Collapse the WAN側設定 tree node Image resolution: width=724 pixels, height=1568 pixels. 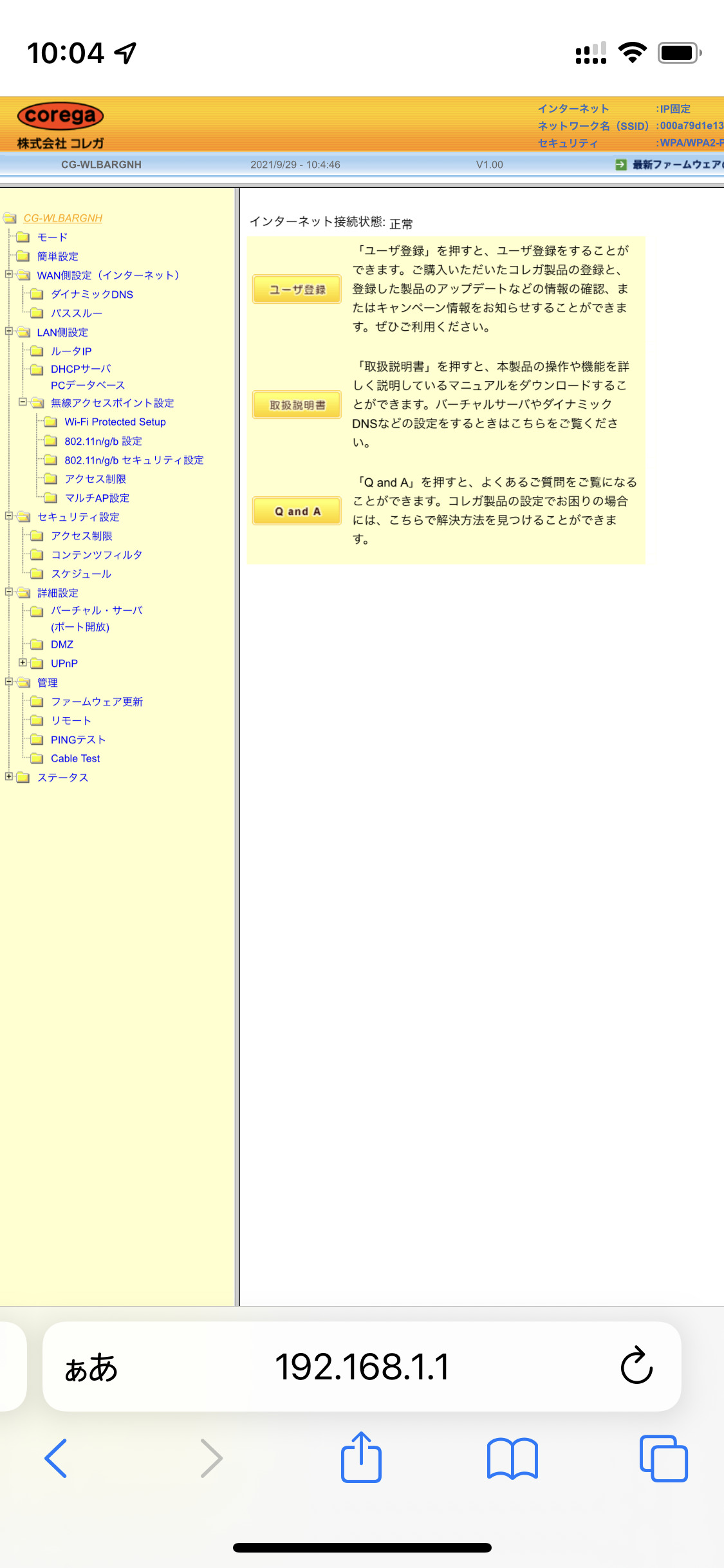(x=9, y=275)
